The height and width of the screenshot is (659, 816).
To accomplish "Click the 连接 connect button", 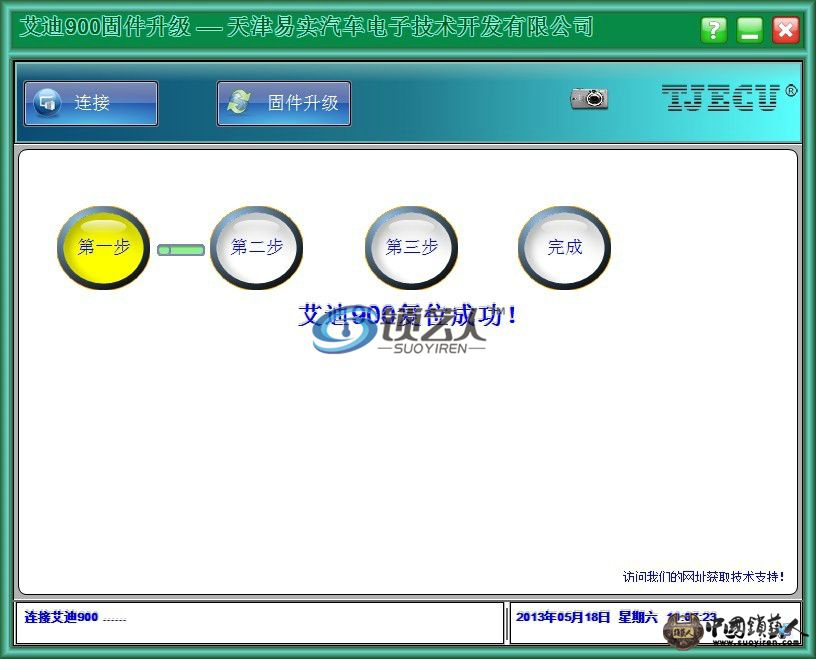I will pyautogui.click(x=91, y=103).
